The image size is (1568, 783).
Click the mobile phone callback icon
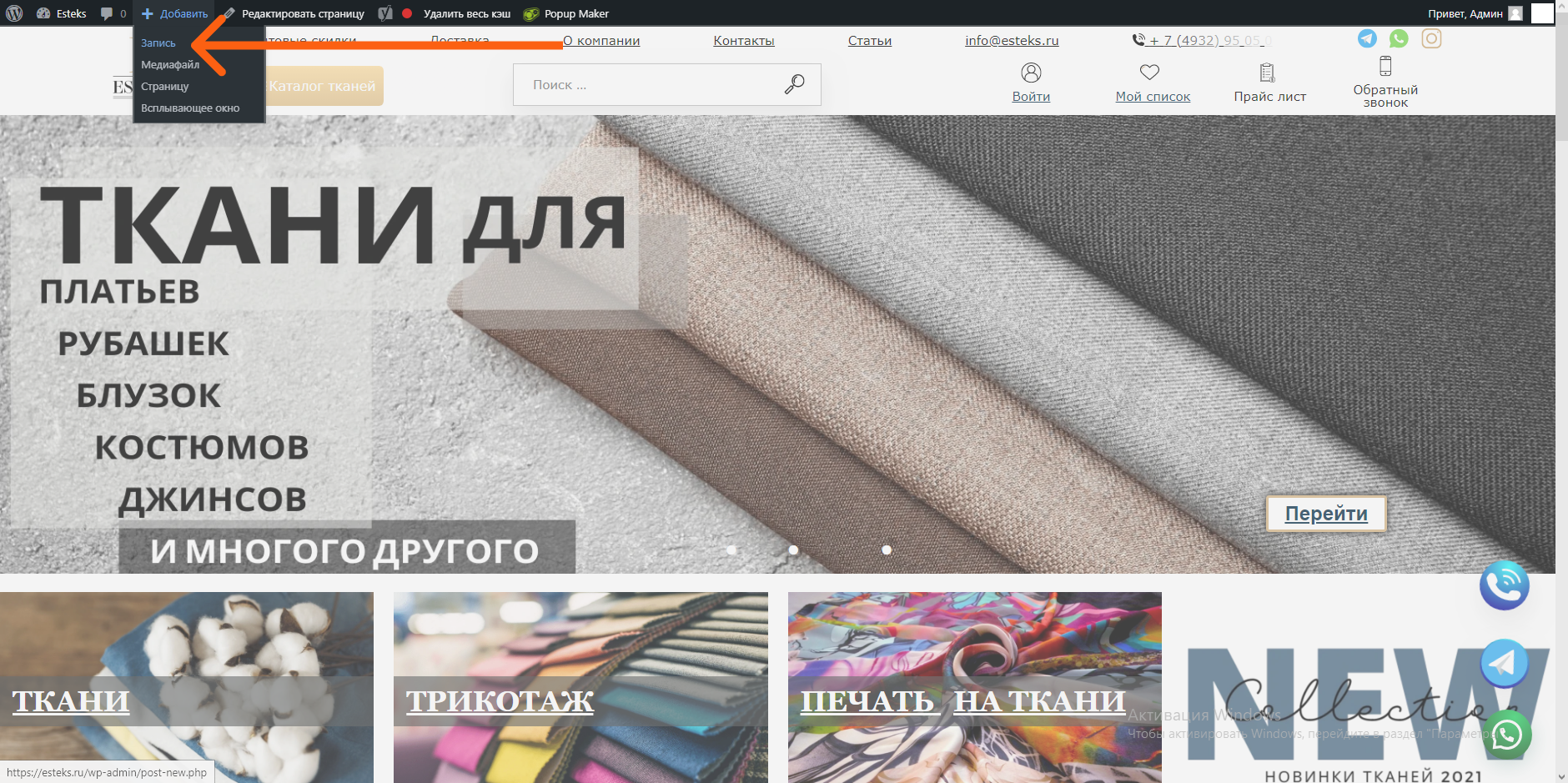pyautogui.click(x=1385, y=66)
